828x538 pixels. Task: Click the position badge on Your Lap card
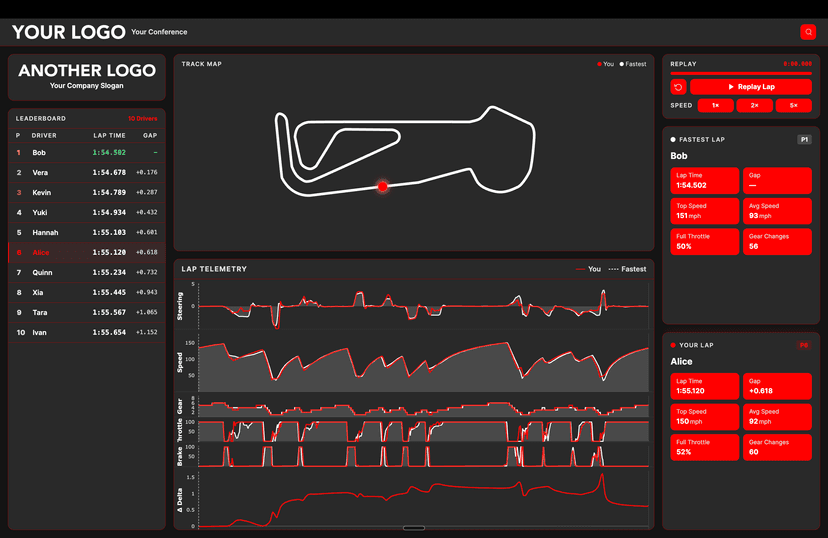(x=803, y=345)
